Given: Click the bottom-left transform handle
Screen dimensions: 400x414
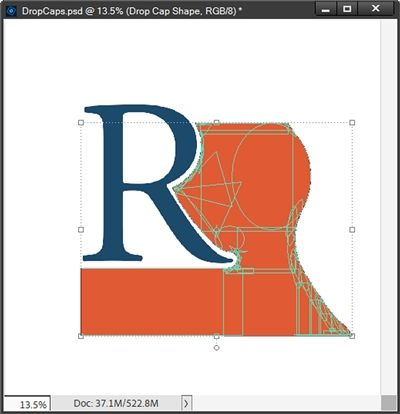Looking at the screenshot, I should [81, 336].
